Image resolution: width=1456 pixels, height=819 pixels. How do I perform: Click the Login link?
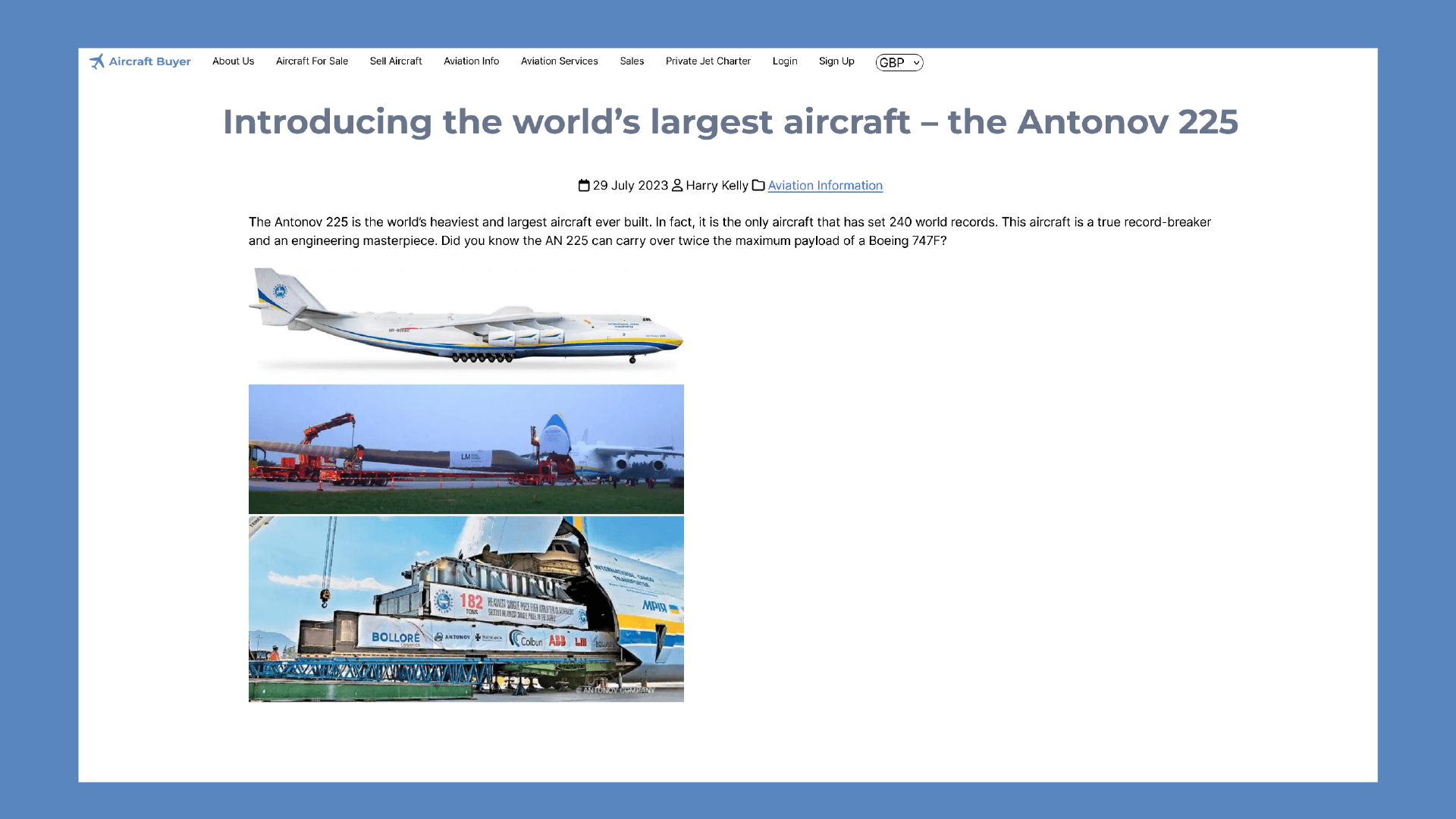pyautogui.click(x=785, y=61)
